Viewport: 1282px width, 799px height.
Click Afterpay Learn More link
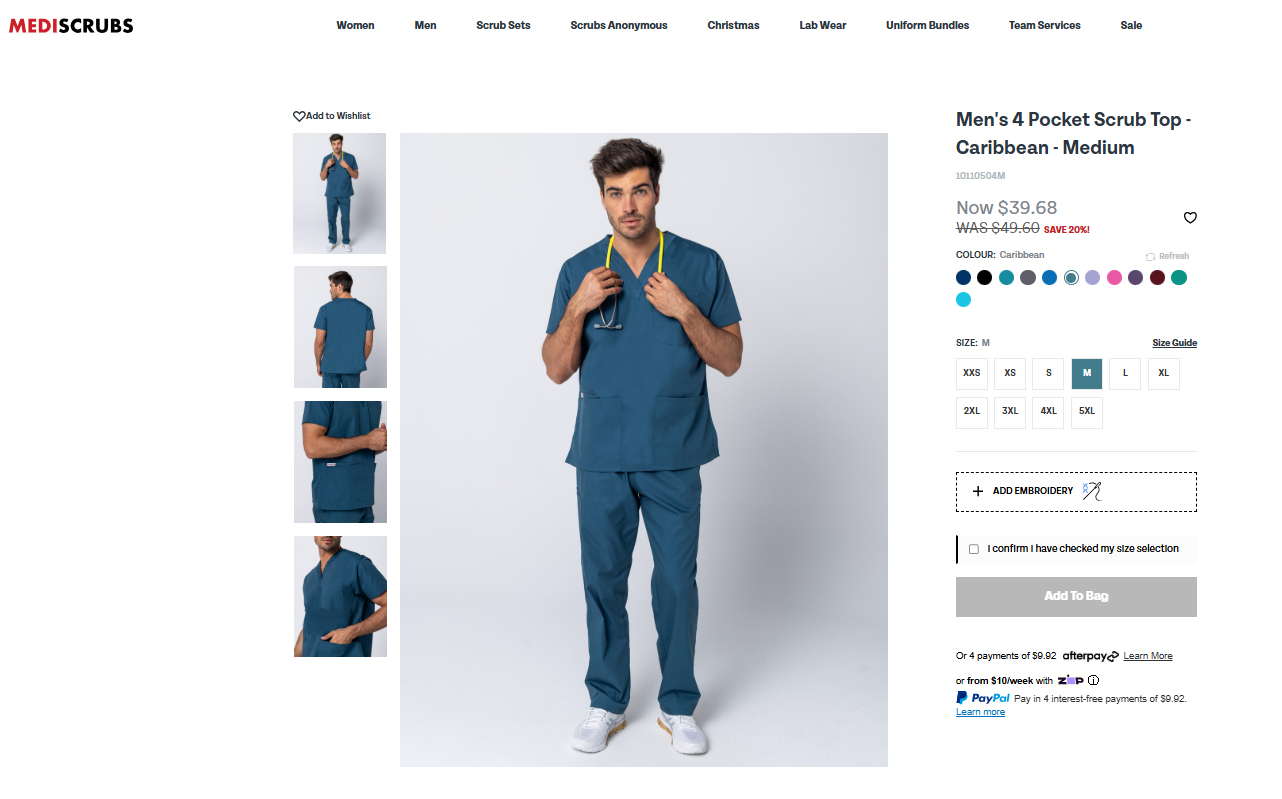click(1147, 656)
